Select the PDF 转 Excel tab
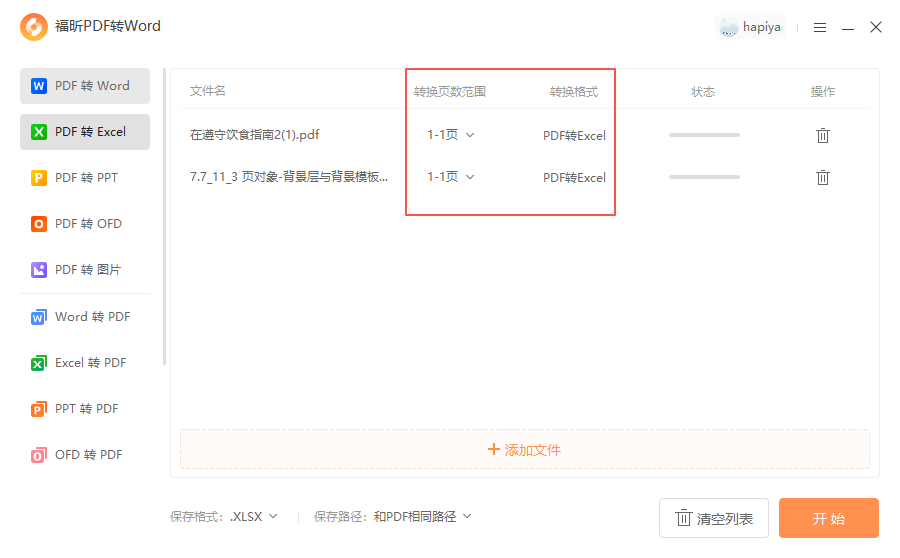The width and height of the screenshot is (900, 558). (85, 132)
